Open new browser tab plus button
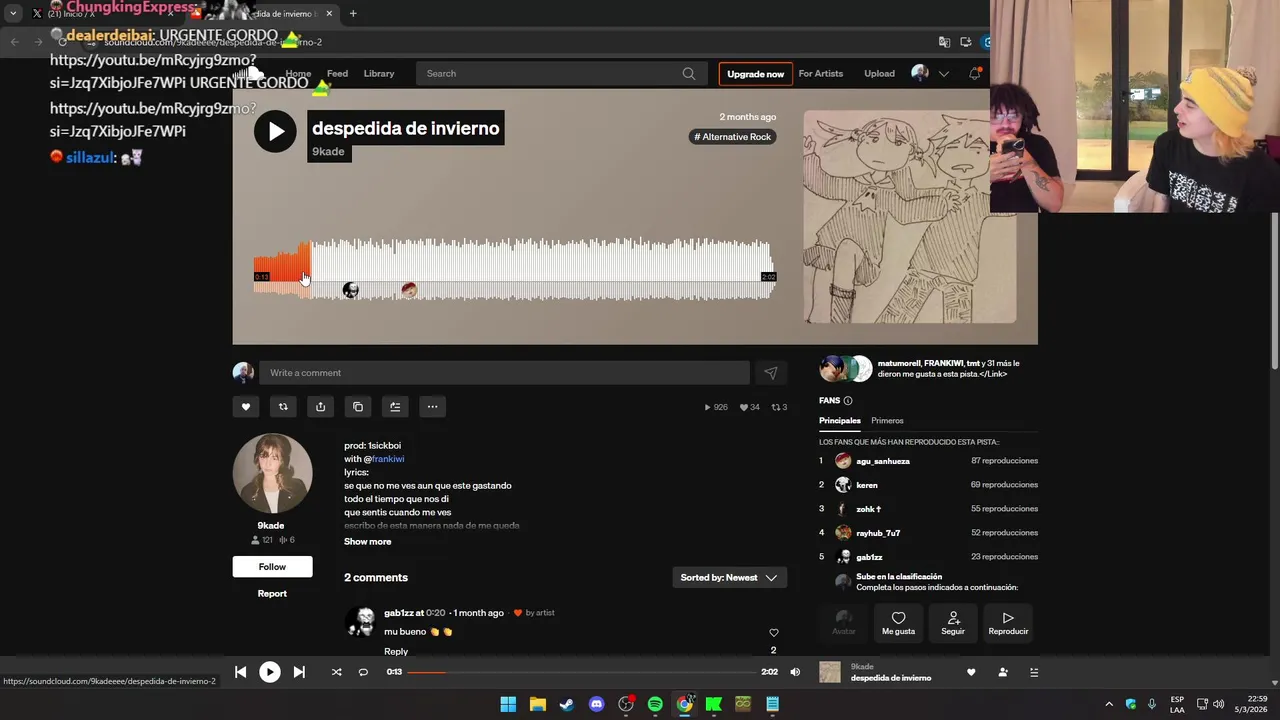 point(353,13)
